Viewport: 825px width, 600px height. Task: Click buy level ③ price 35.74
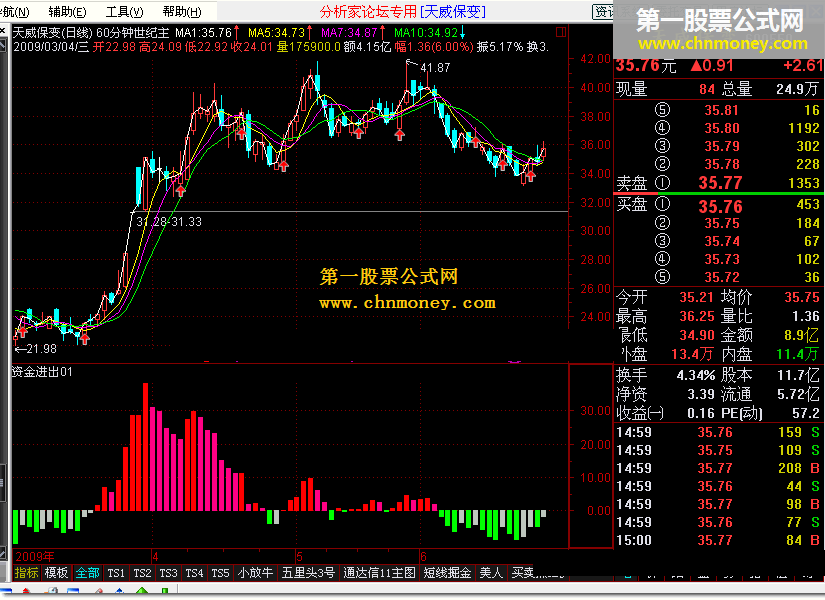tap(722, 241)
